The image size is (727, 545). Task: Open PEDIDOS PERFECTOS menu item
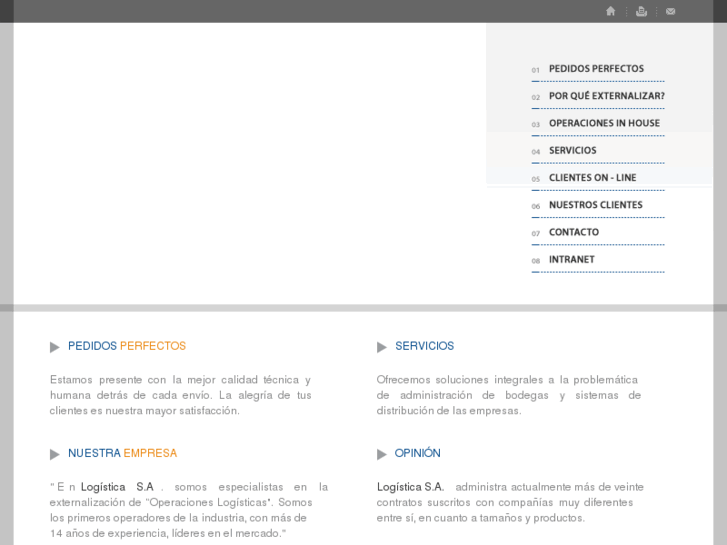pos(596,69)
